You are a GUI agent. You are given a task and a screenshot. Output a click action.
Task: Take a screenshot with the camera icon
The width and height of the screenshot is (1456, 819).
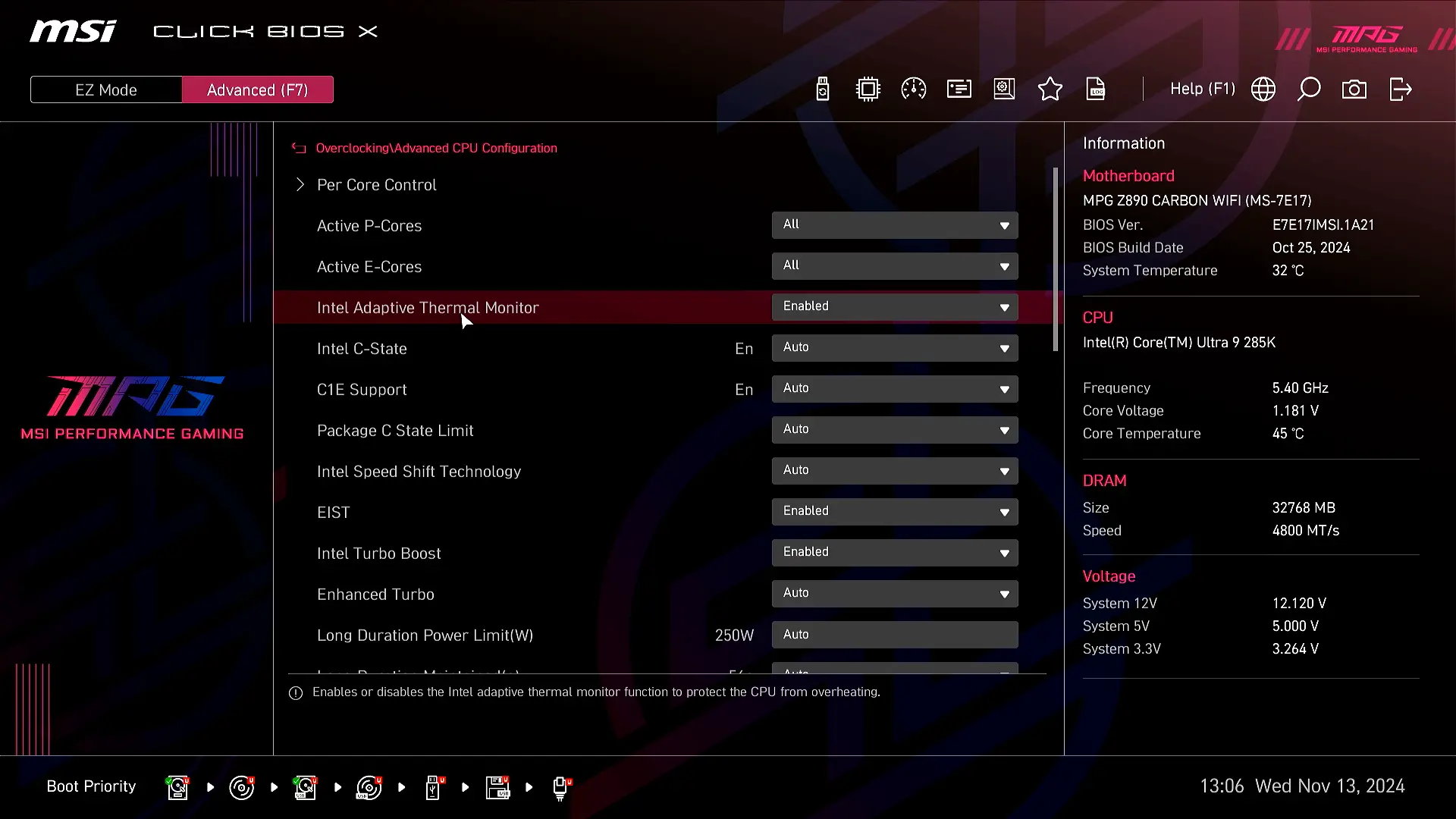[x=1354, y=89]
